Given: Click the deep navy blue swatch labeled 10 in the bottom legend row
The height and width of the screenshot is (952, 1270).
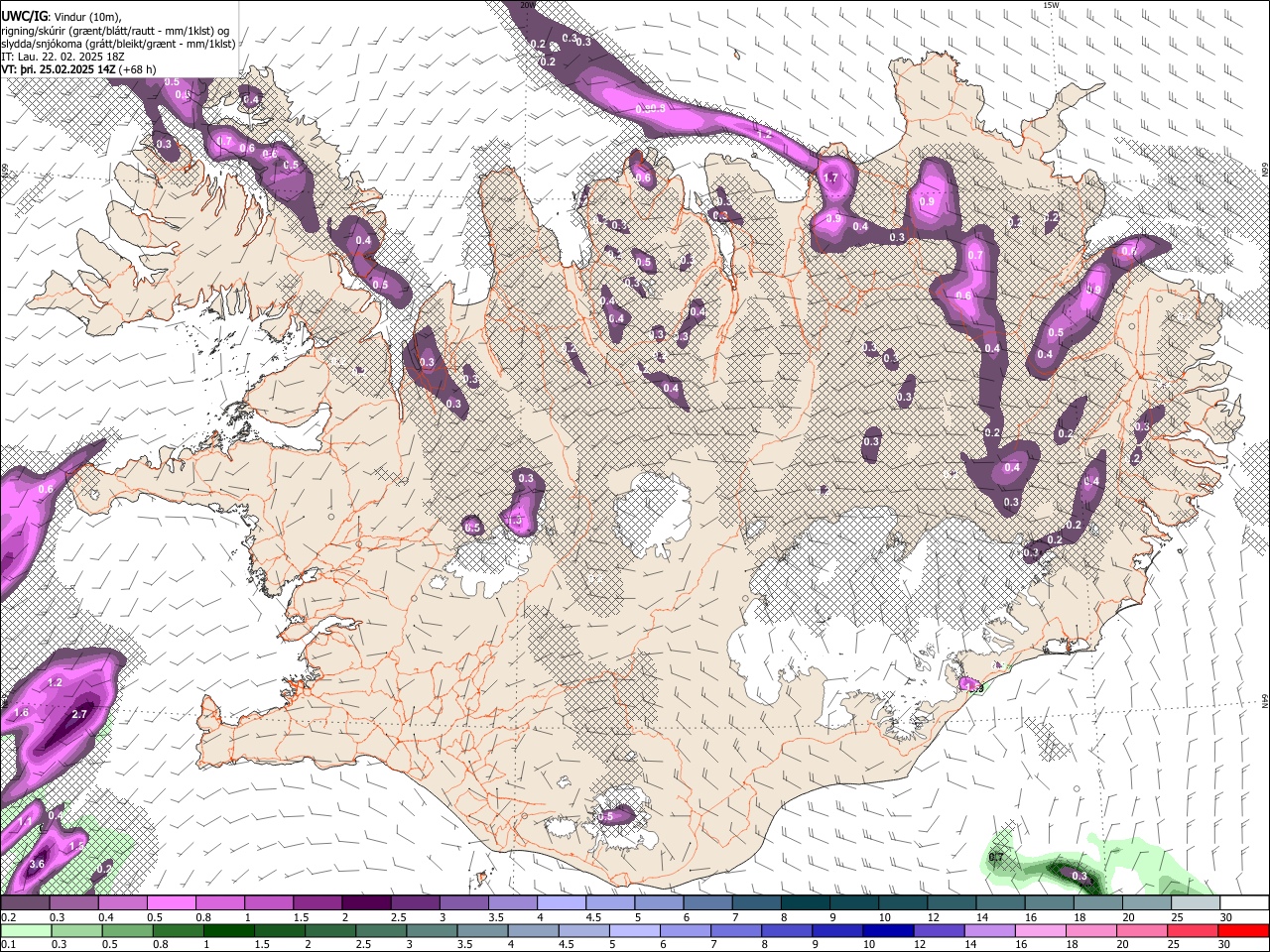Looking at the screenshot, I should [888, 930].
